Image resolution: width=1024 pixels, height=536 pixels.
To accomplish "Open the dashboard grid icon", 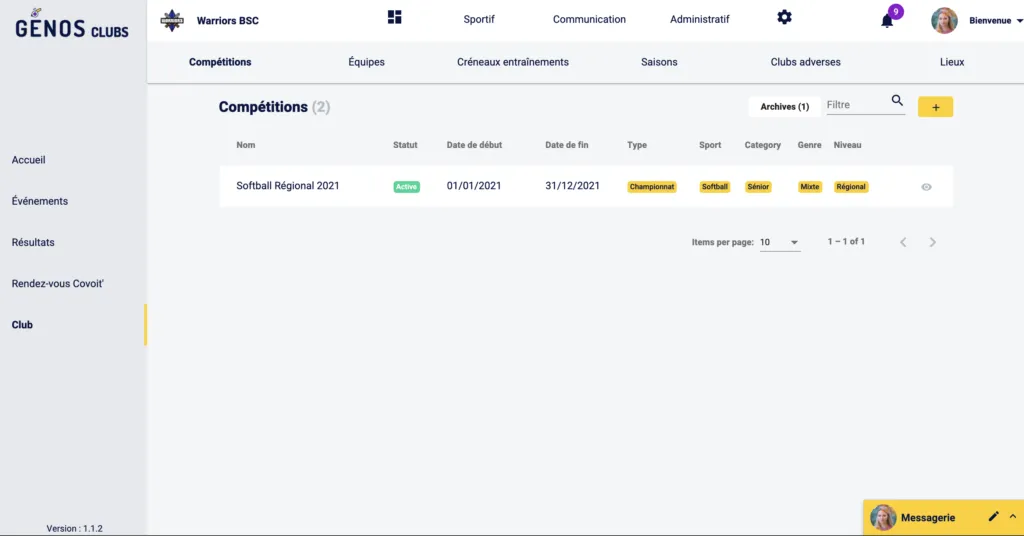I will (x=394, y=17).
